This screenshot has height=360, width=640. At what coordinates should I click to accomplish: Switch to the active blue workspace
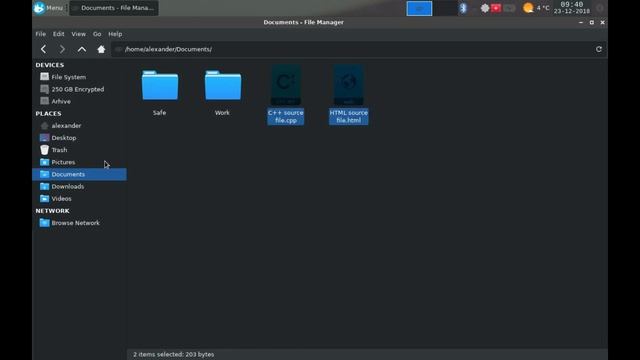(419, 8)
